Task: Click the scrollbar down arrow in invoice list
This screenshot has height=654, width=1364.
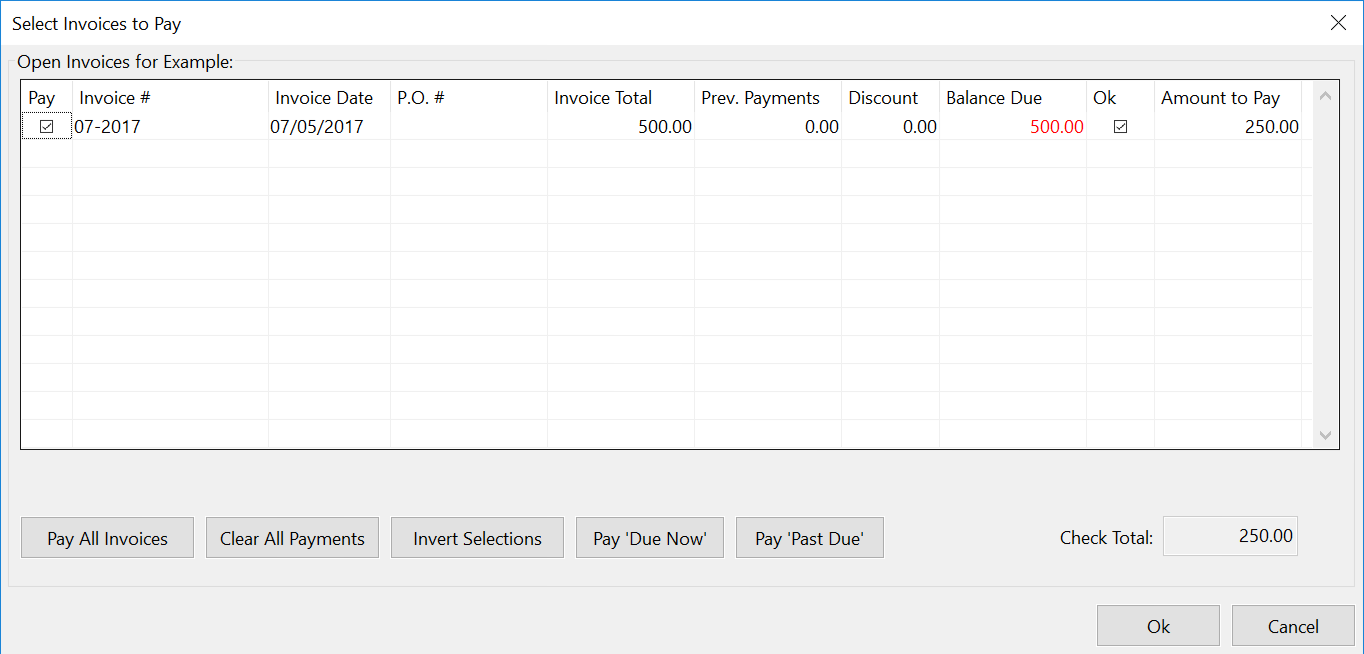Action: pyautogui.click(x=1326, y=435)
